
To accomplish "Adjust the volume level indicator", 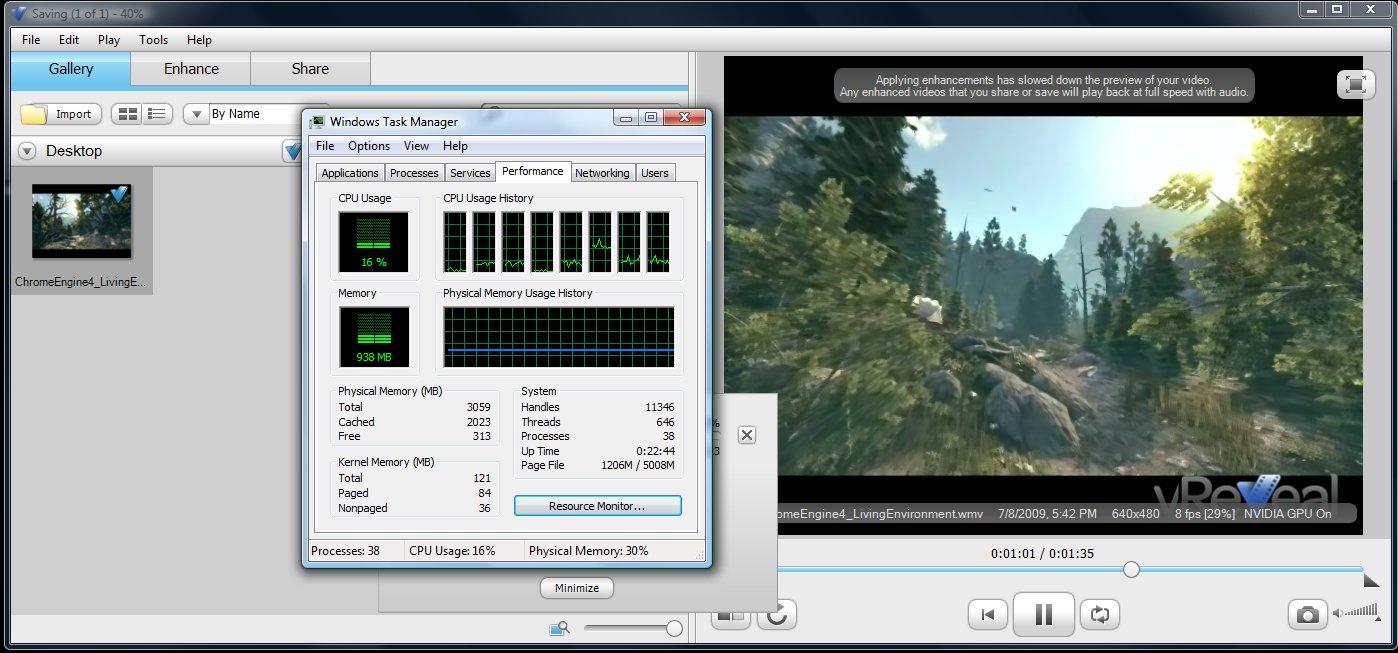I will tap(1357, 612).
